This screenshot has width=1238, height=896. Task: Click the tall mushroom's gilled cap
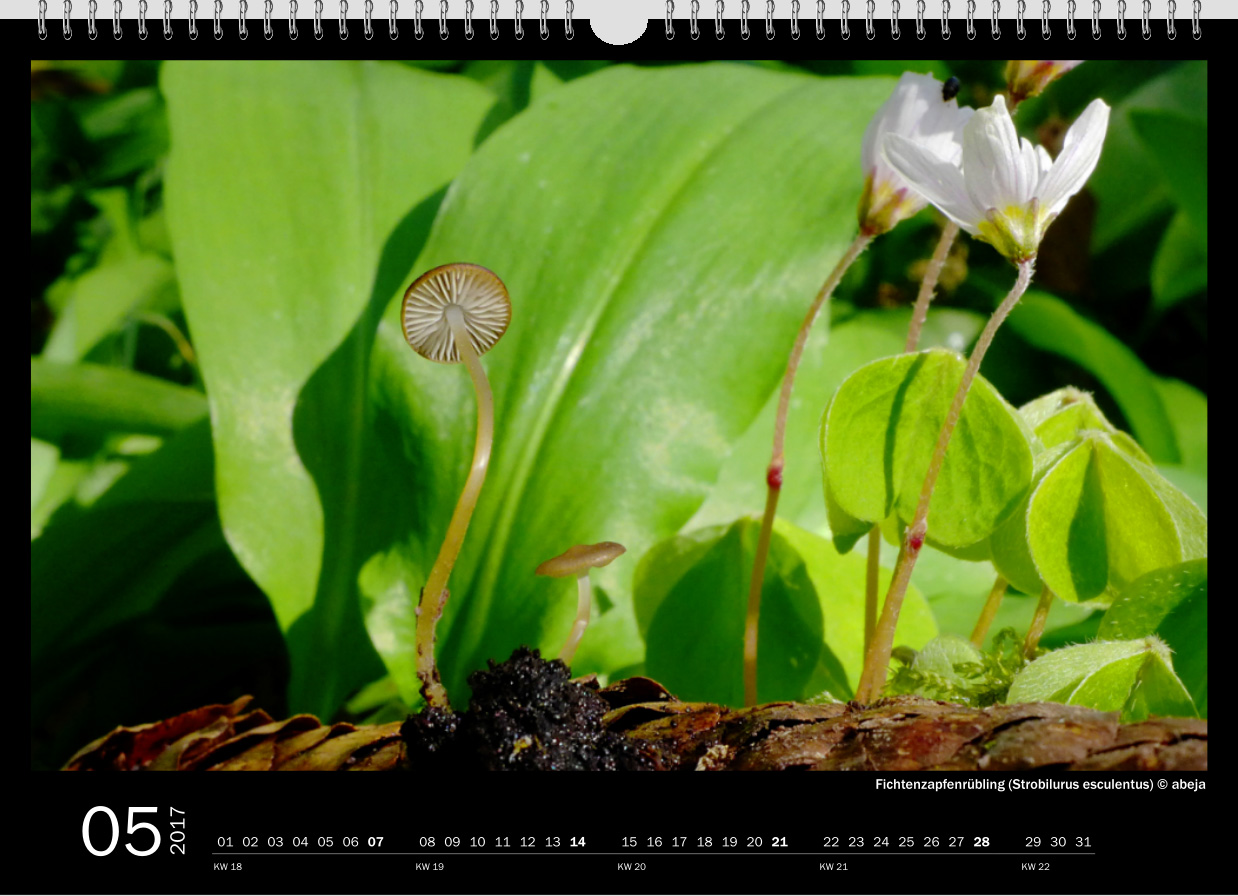456,311
